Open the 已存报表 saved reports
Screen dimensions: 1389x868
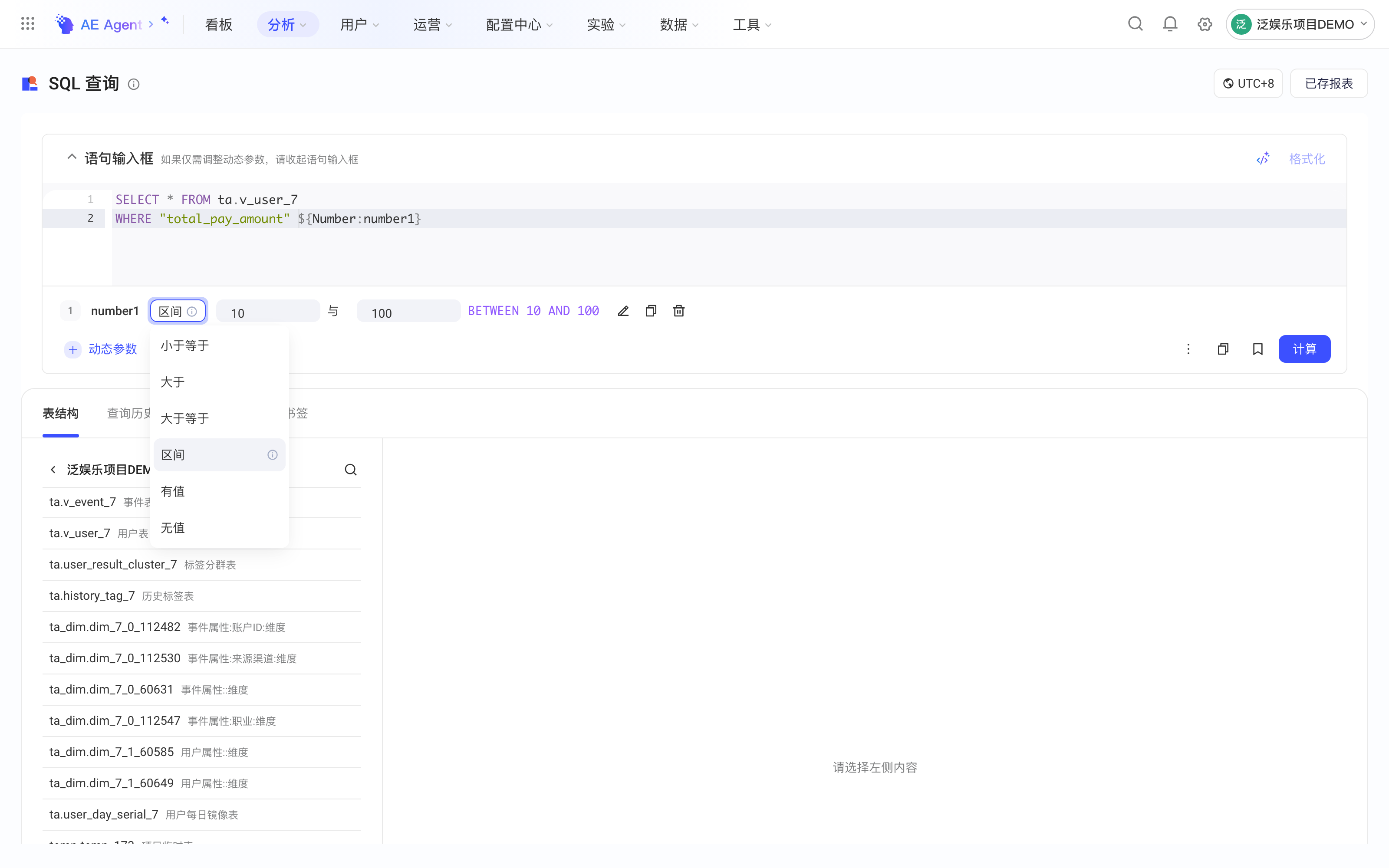click(x=1329, y=84)
